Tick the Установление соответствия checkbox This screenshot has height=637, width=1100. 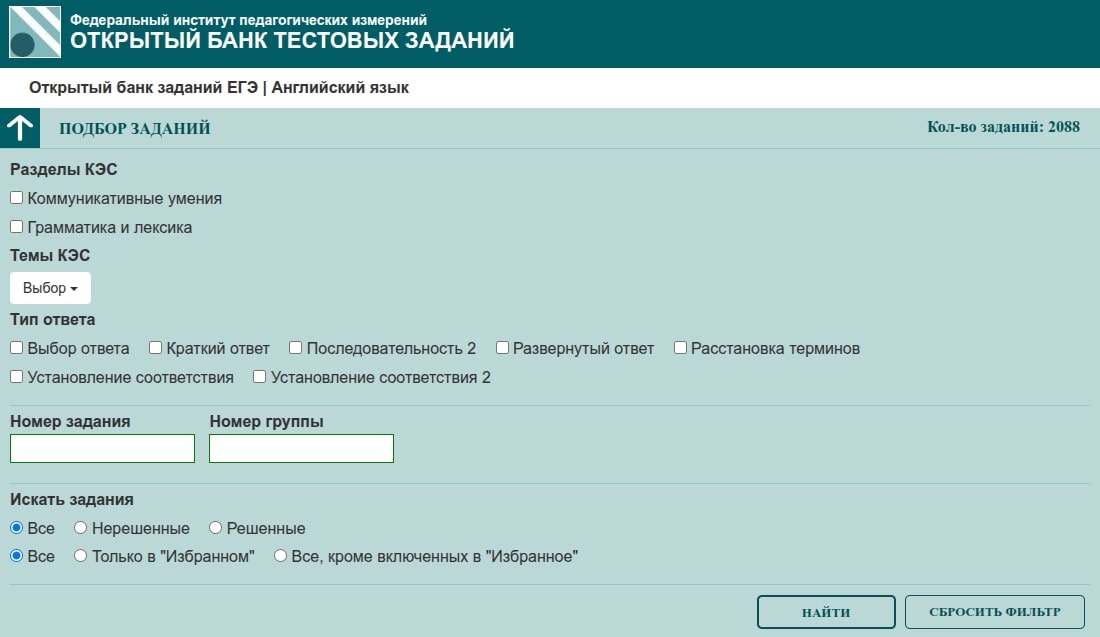[x=17, y=377]
